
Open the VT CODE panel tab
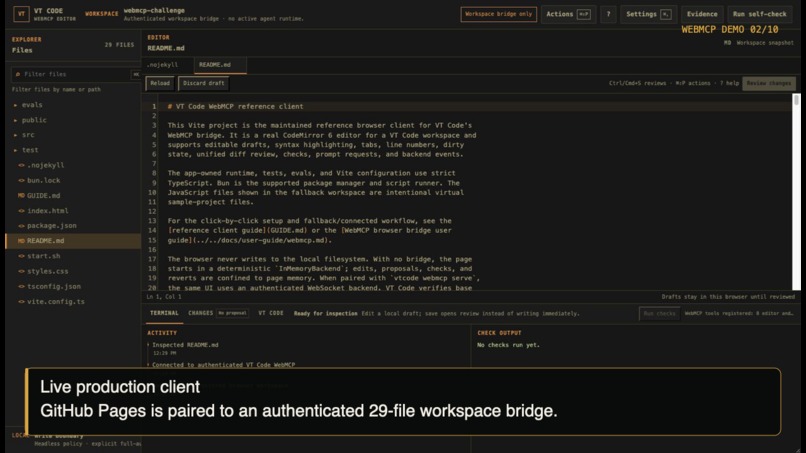coord(271,313)
